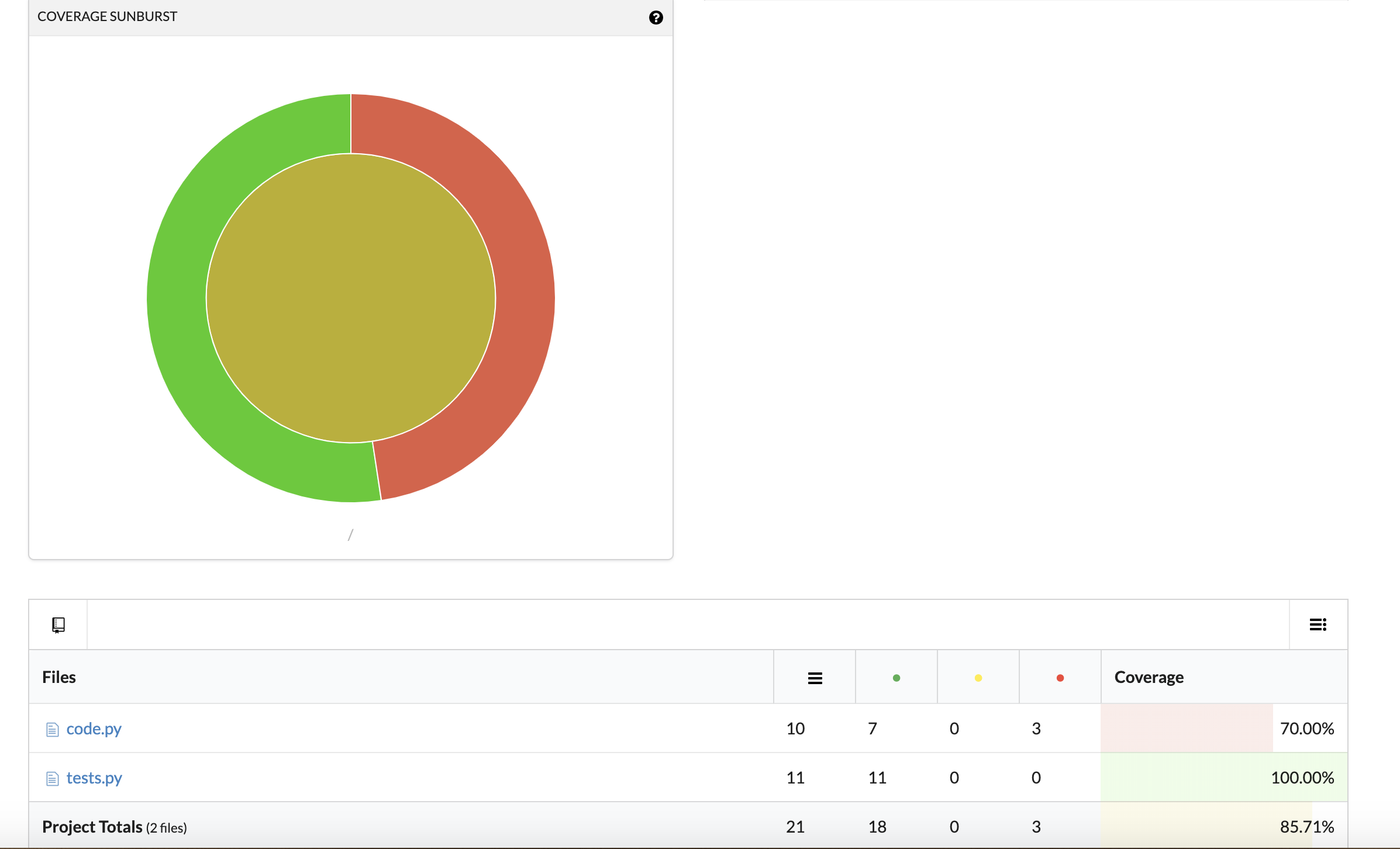Sort by total lines hamburger column icon
The image size is (1400, 849).
pyautogui.click(x=815, y=678)
